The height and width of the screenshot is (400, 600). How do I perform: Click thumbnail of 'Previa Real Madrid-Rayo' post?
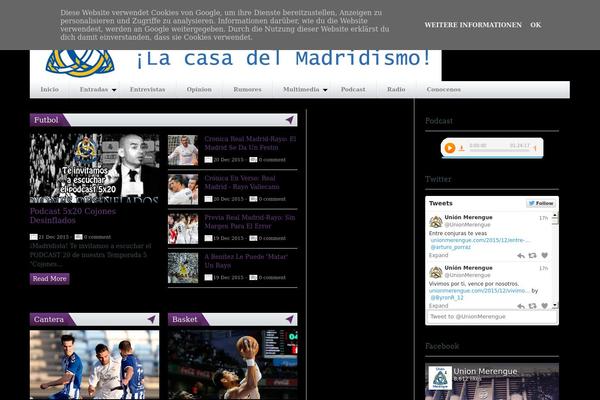pyautogui.click(x=183, y=229)
